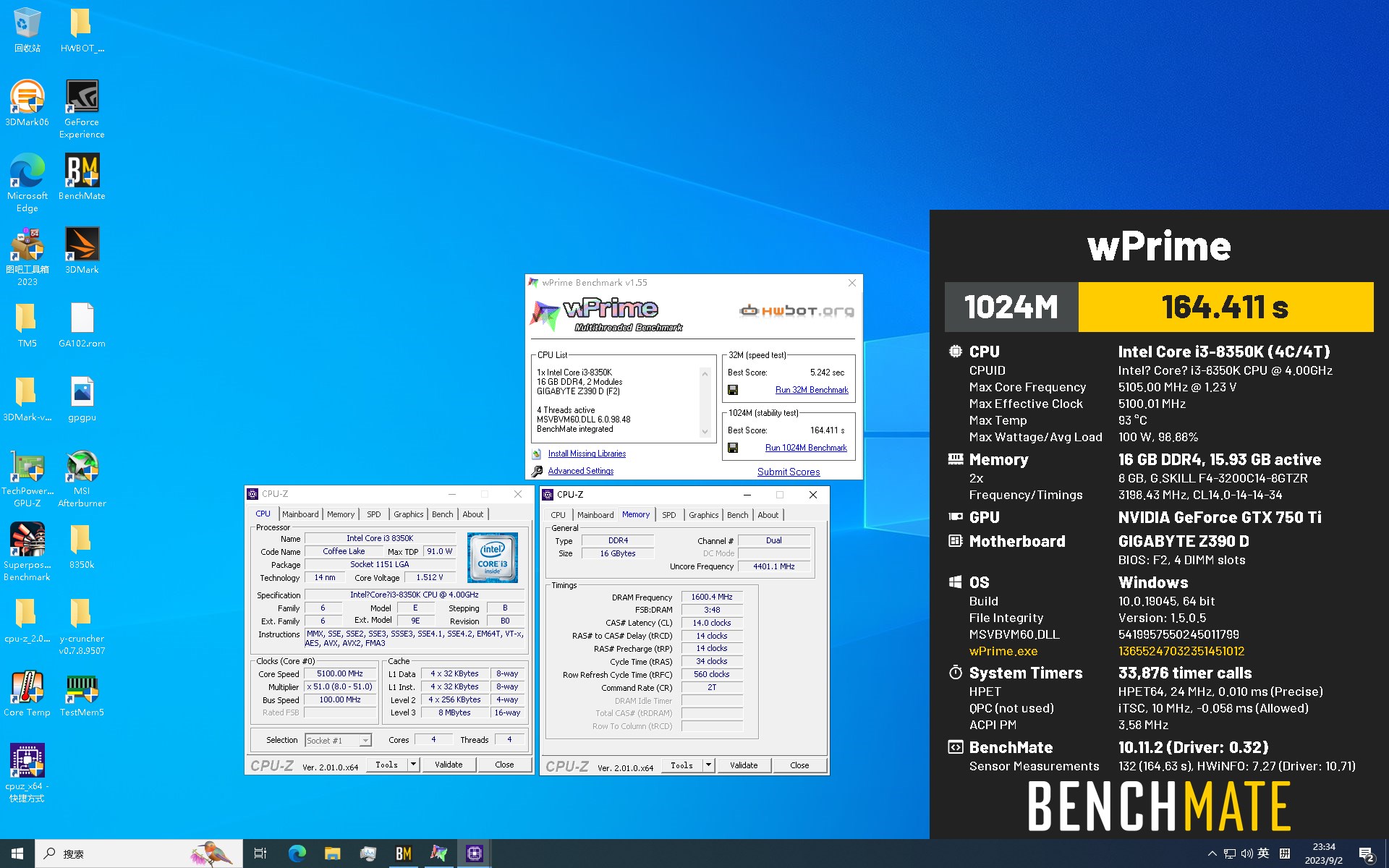The height and width of the screenshot is (868, 1389).
Task: Launch Microsoft Edge desktop shortcut
Action: point(27,183)
